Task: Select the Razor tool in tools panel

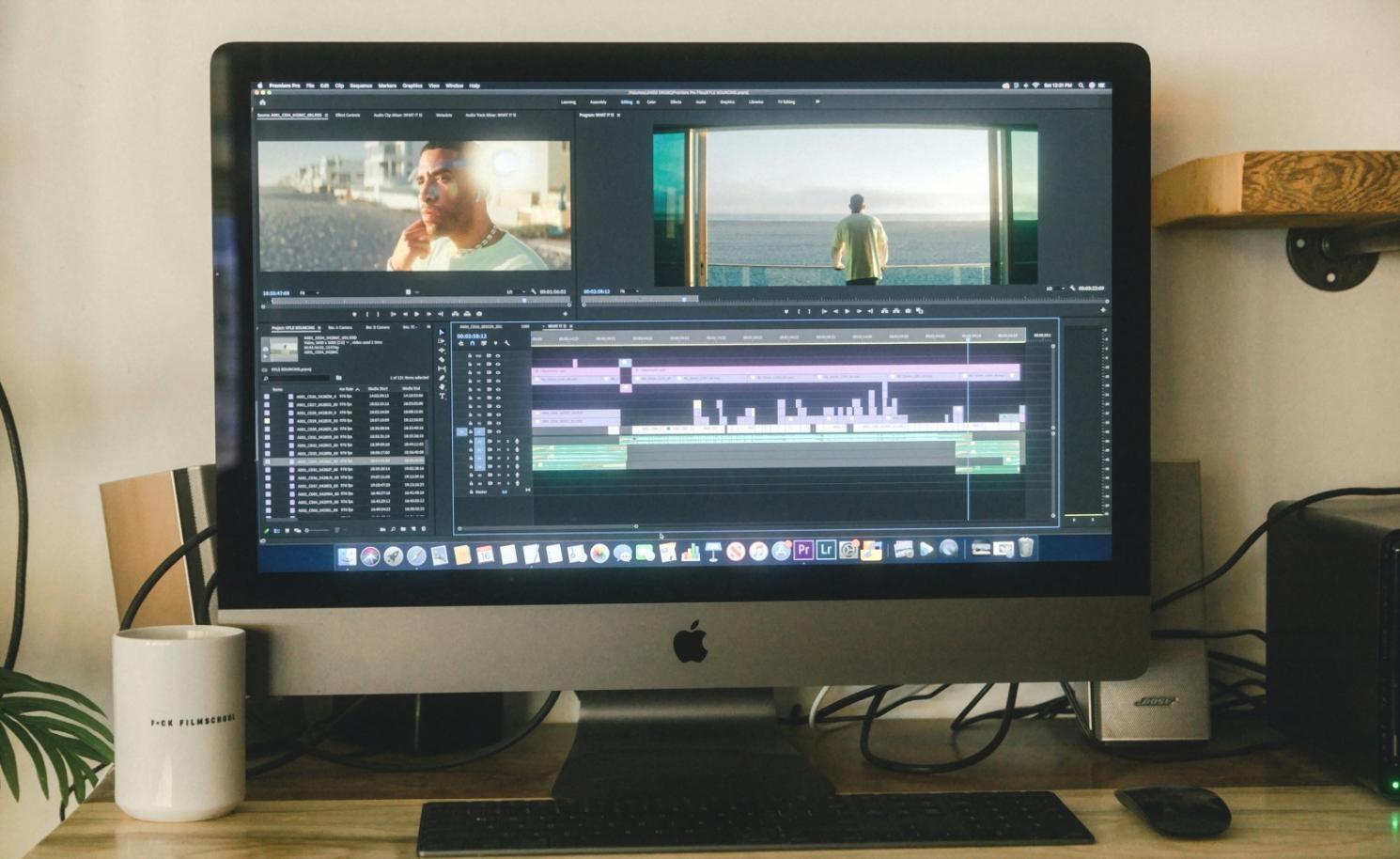Action: tap(442, 360)
